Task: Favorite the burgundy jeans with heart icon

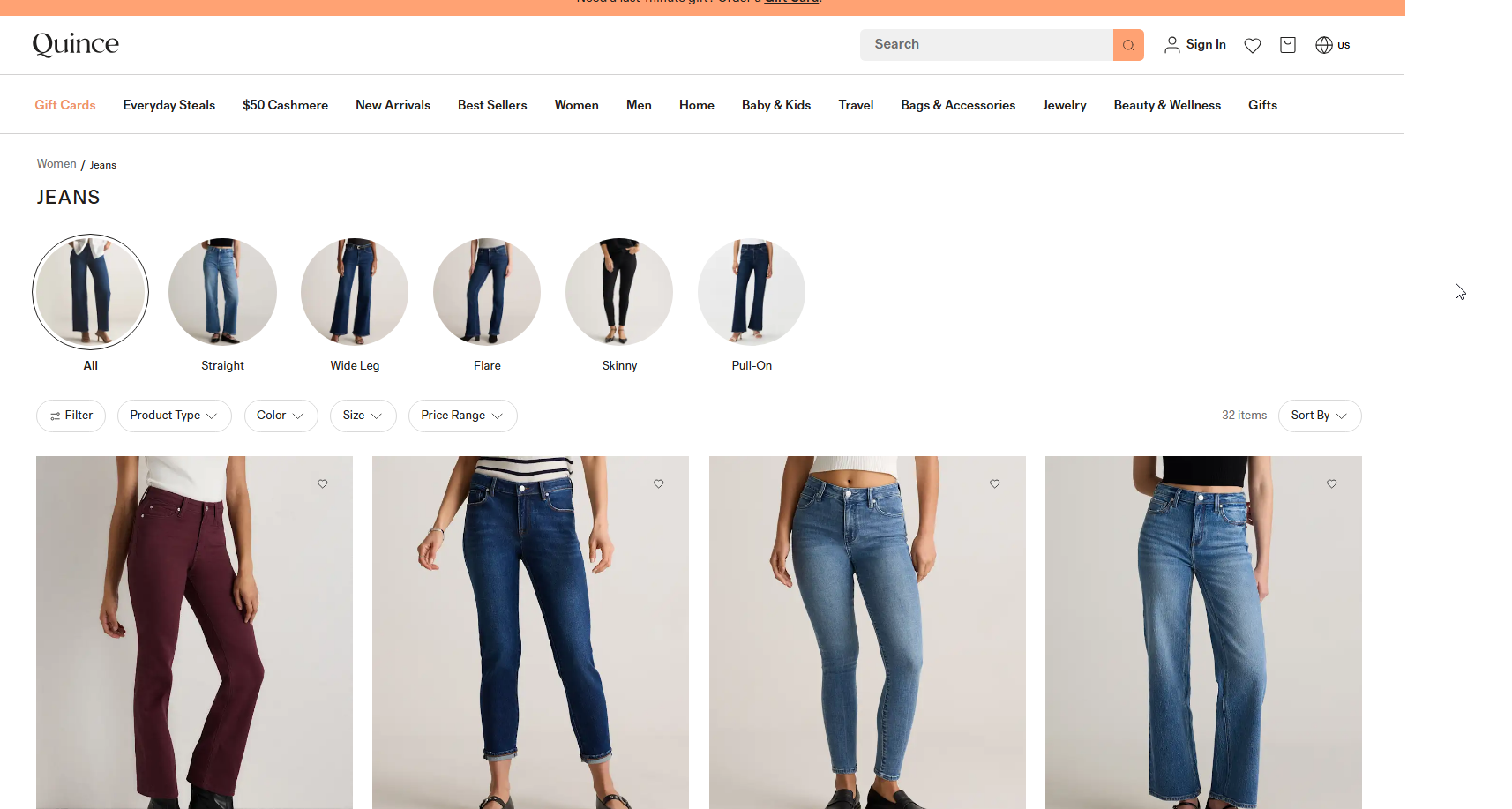Action: tap(323, 483)
